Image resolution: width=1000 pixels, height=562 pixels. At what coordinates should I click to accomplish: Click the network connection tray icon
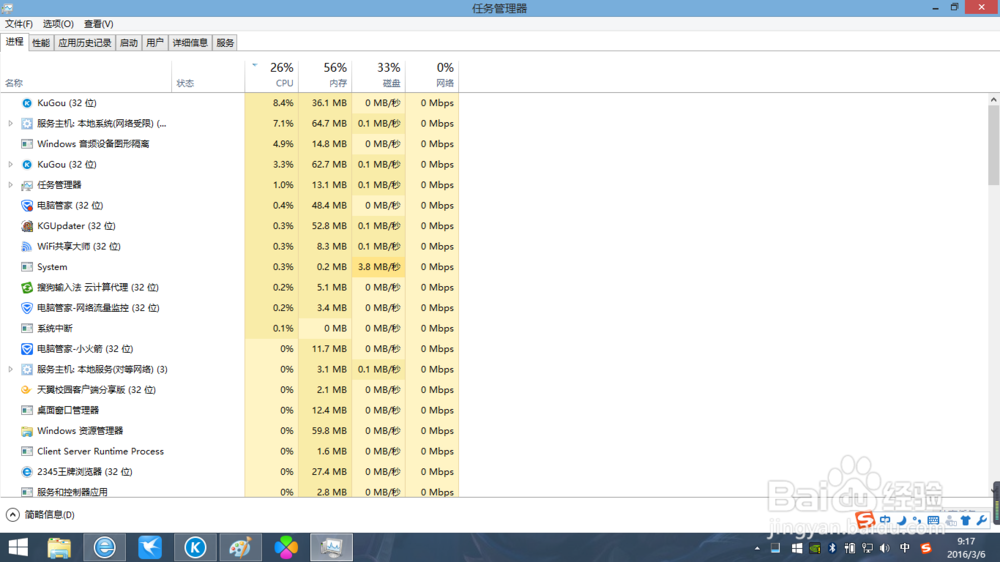pos(867,548)
